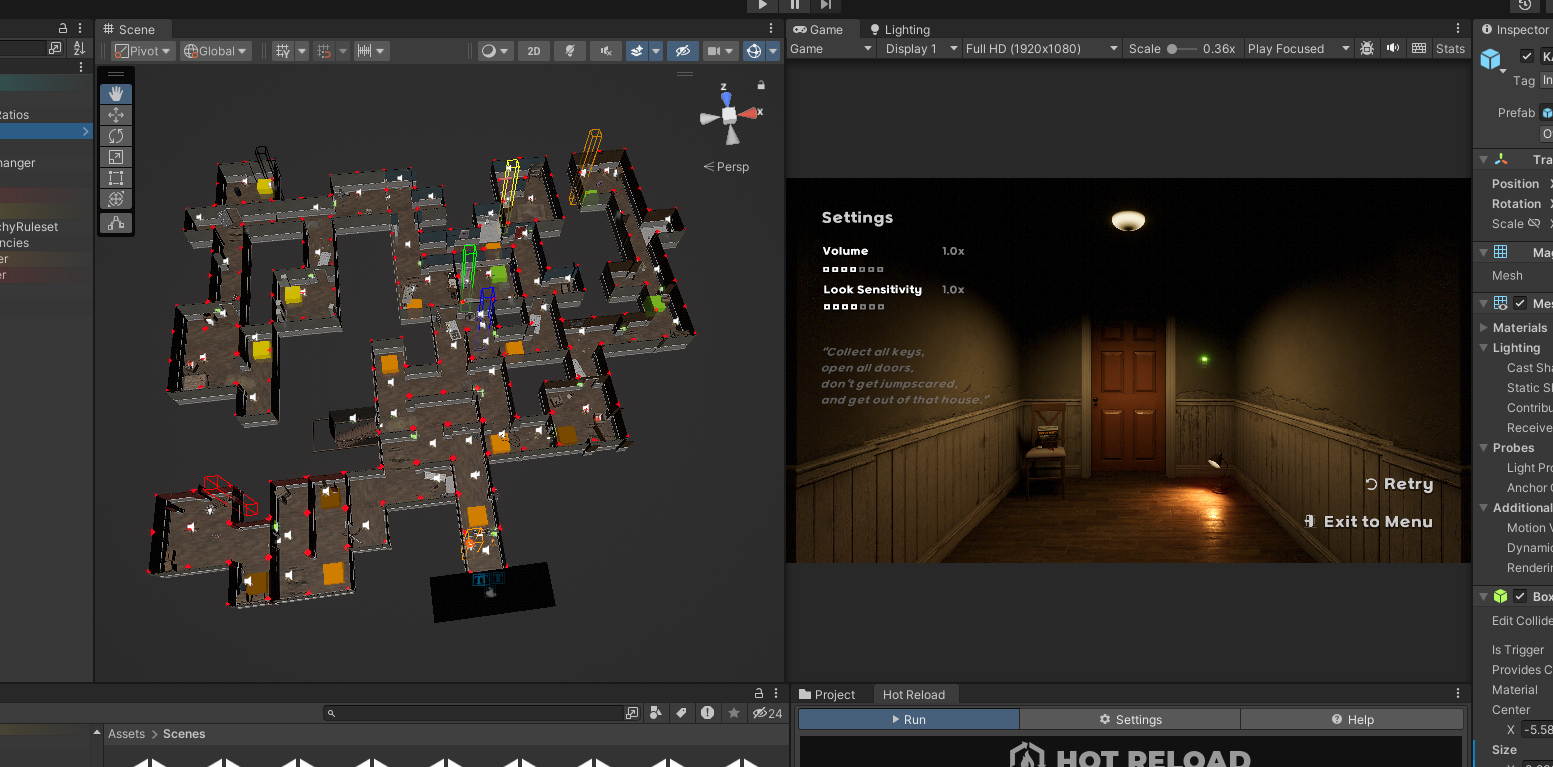Screen dimensions: 1553x767
Task: Open Play Focused dropdown
Action: pos(1298,49)
